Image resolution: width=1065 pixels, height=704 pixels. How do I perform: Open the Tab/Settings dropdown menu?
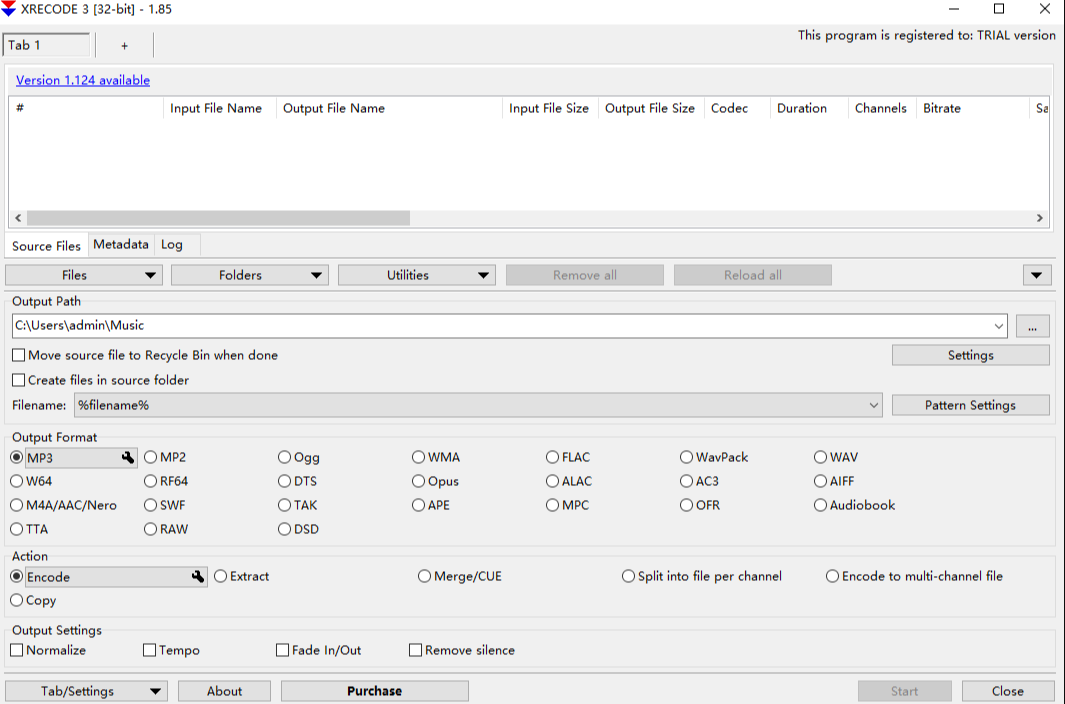point(86,691)
